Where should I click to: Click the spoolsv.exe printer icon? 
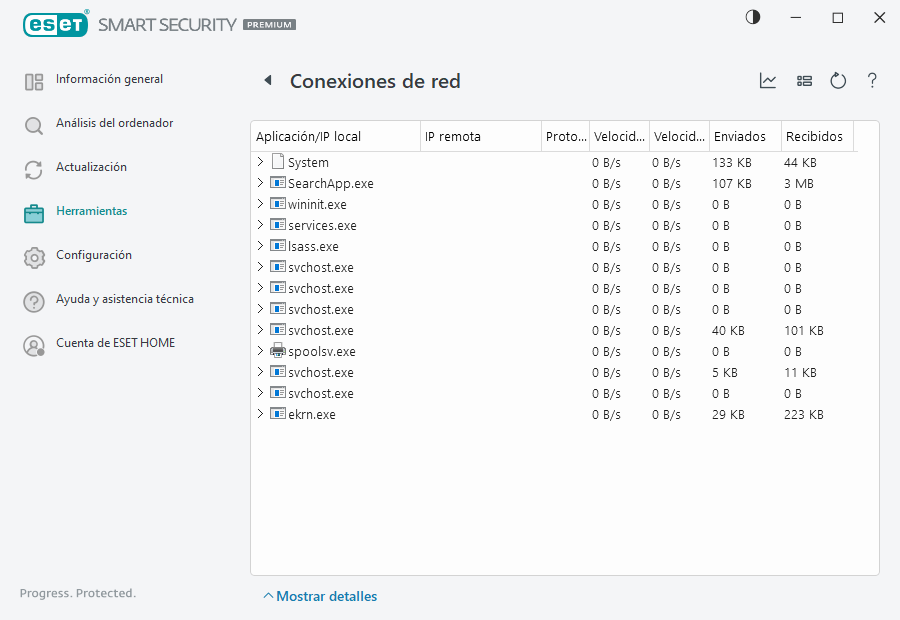pos(278,351)
